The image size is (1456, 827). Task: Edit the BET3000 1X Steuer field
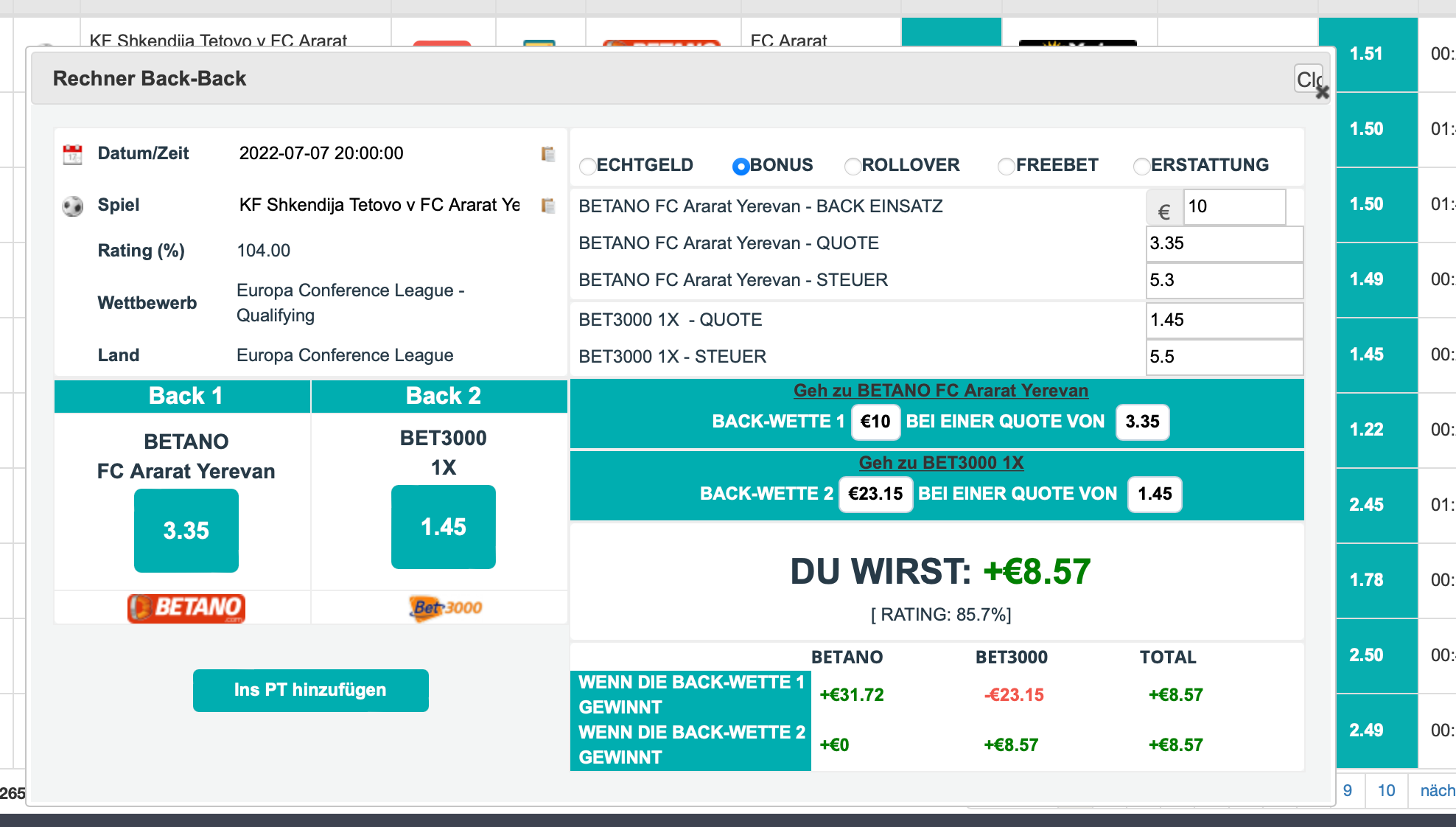(x=1225, y=357)
